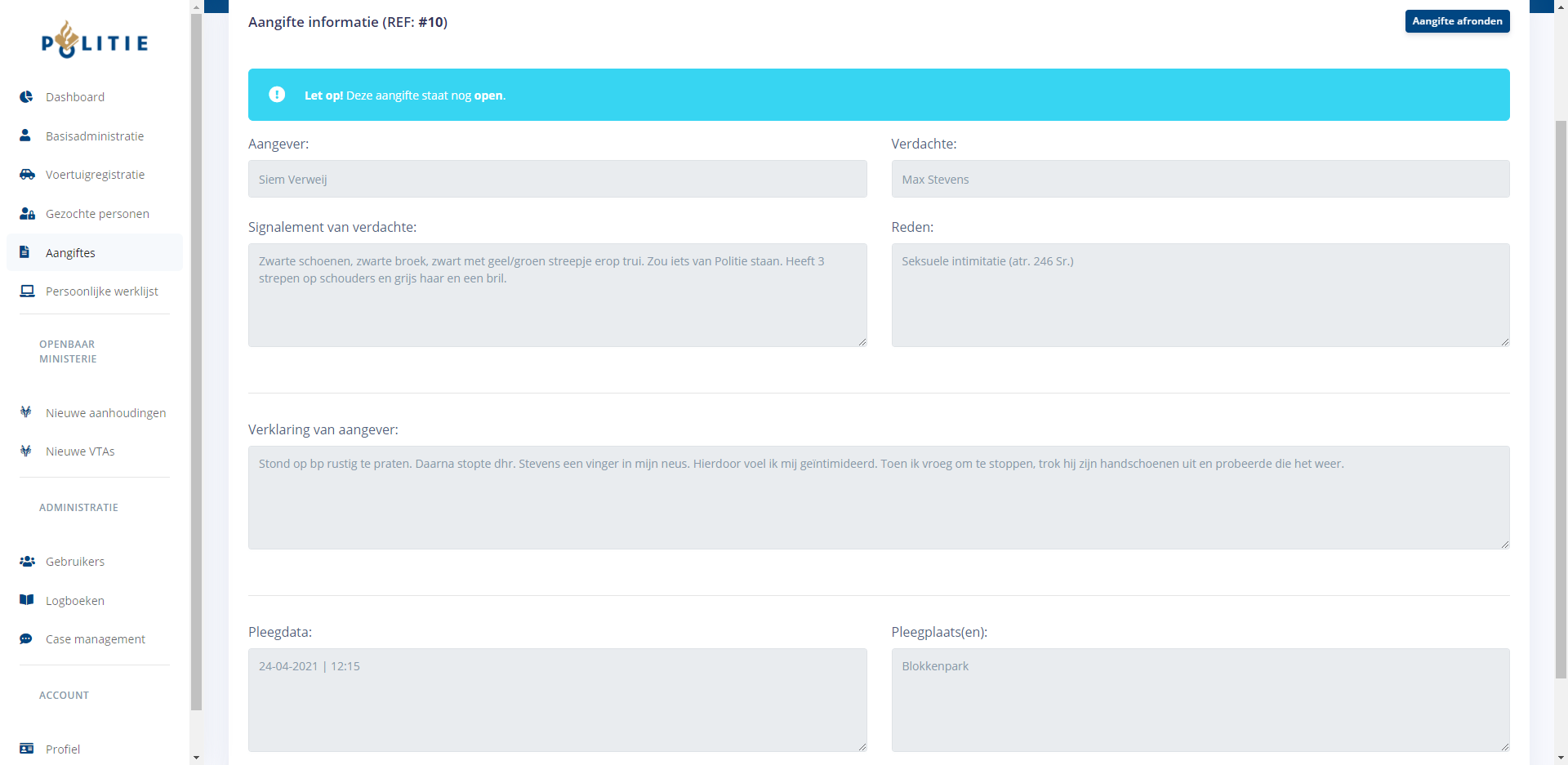Click the Voertuigregistratie car icon
1568x765 pixels.
pos(27,175)
